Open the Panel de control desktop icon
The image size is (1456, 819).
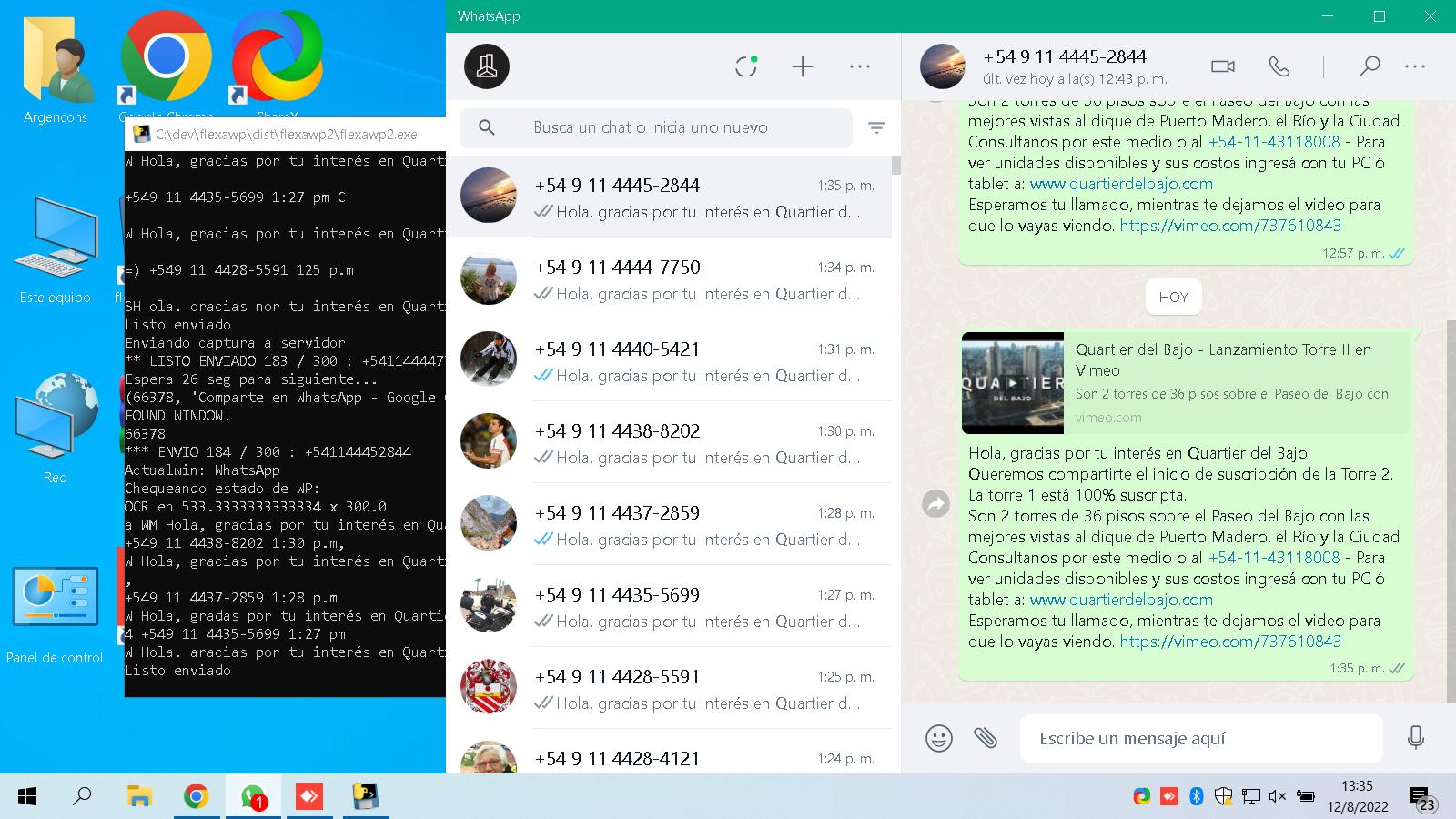tap(56, 614)
